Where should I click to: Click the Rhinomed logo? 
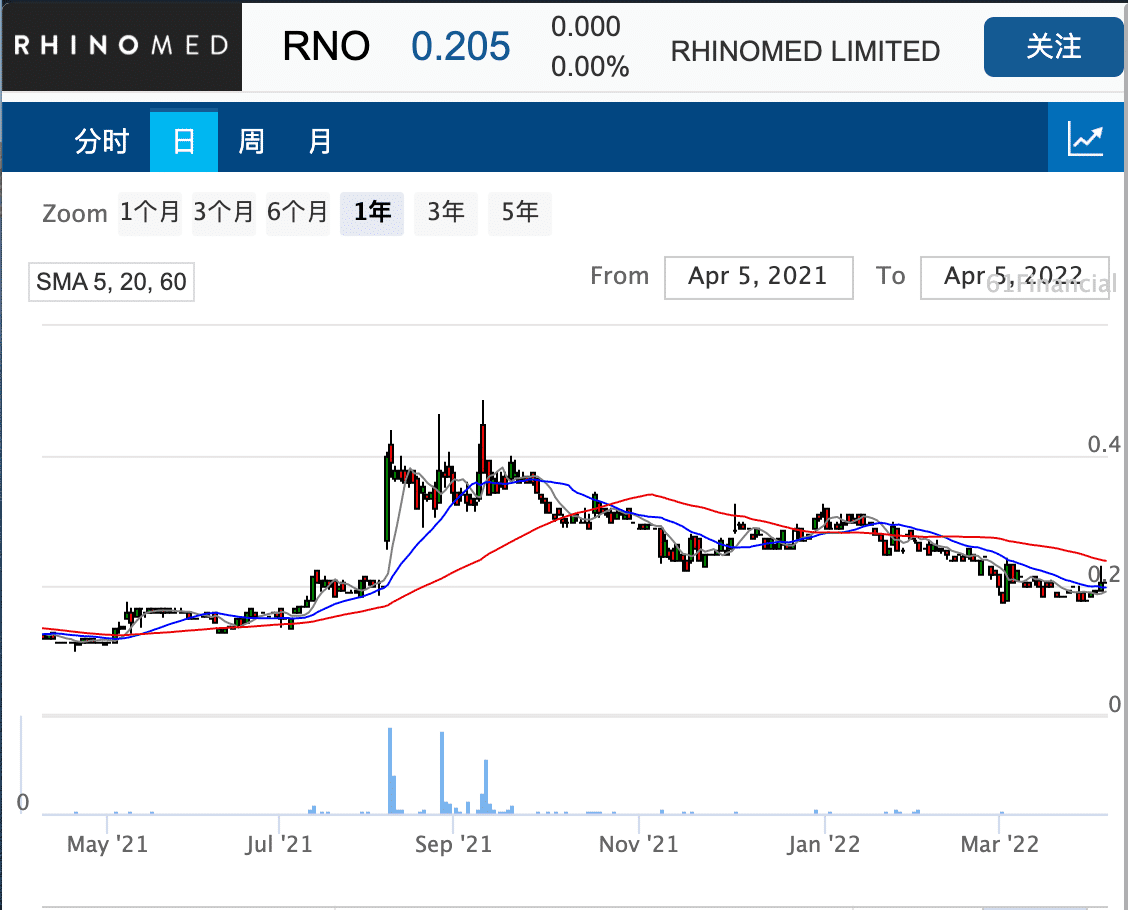[122, 47]
